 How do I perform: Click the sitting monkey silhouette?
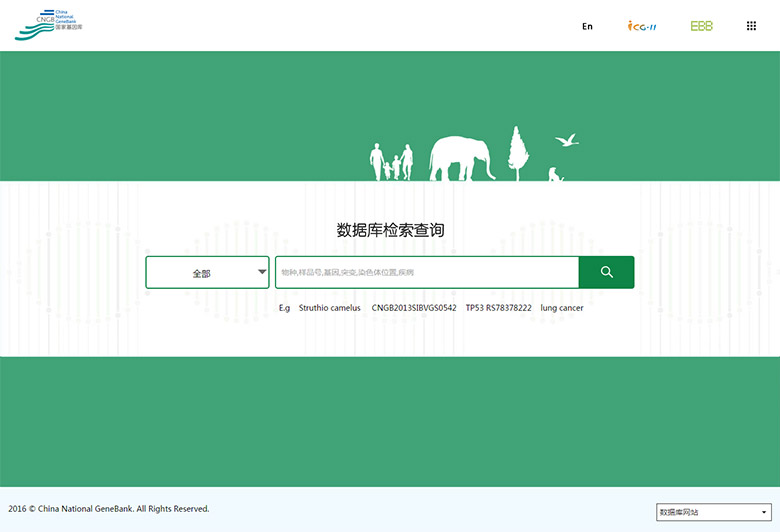coord(555,174)
